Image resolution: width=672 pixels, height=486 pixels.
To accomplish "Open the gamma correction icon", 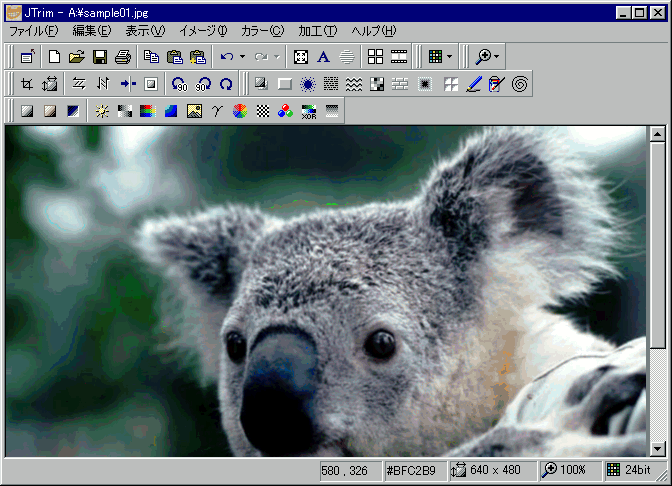I will tap(217, 111).
